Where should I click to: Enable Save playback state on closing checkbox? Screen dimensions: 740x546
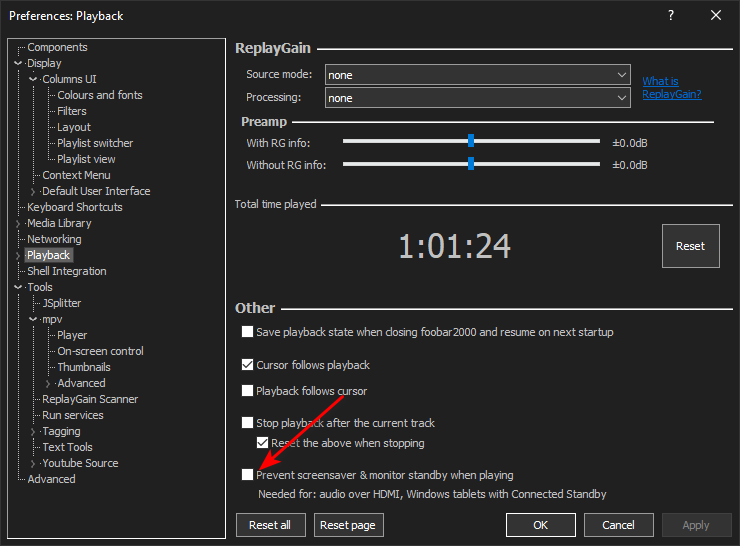(x=247, y=332)
